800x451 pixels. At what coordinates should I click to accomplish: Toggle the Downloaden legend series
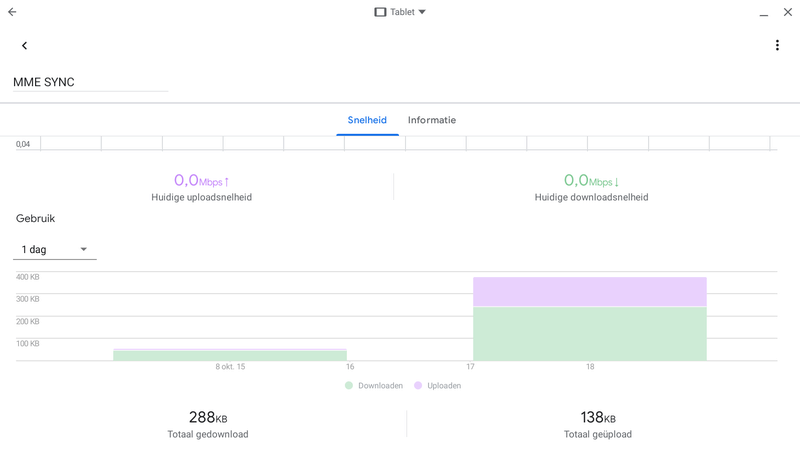[375, 385]
